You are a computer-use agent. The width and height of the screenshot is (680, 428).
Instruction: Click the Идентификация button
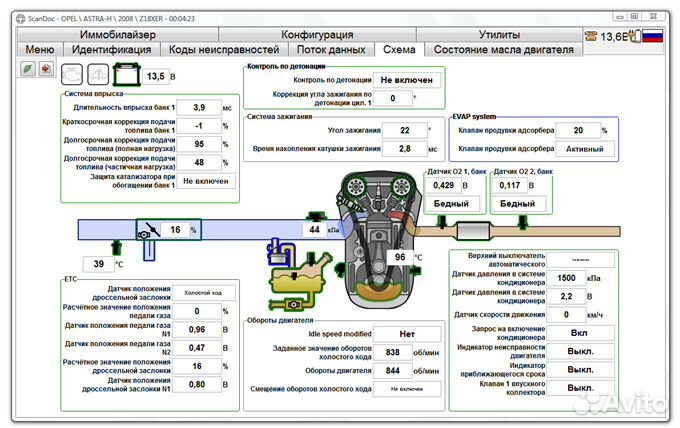tap(112, 49)
